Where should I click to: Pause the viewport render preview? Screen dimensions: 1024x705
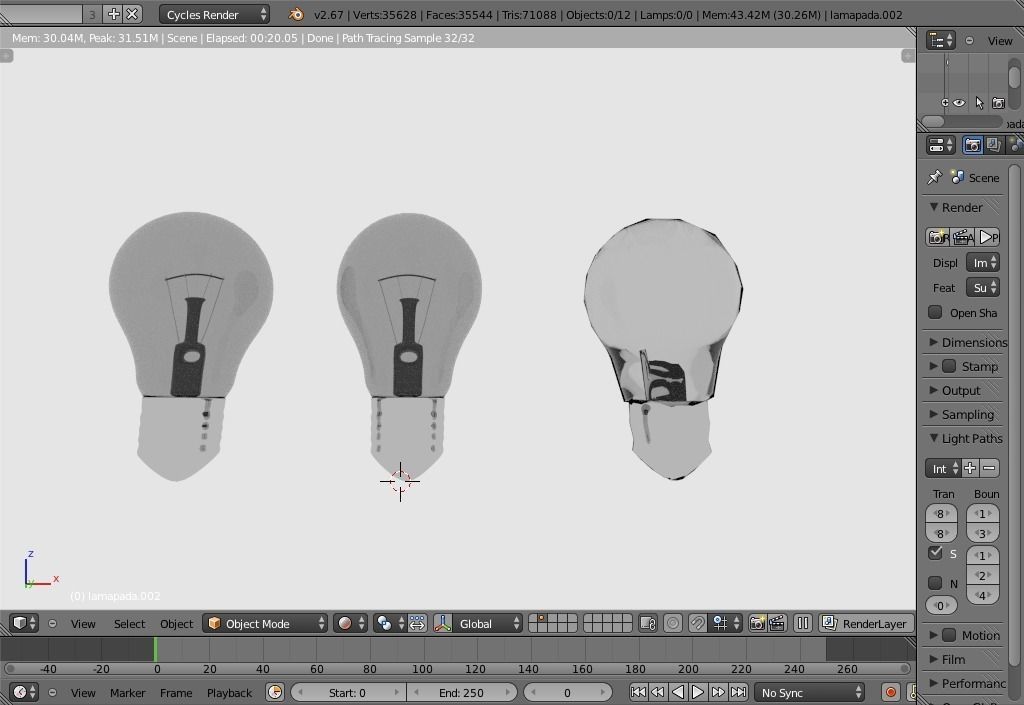click(x=803, y=623)
